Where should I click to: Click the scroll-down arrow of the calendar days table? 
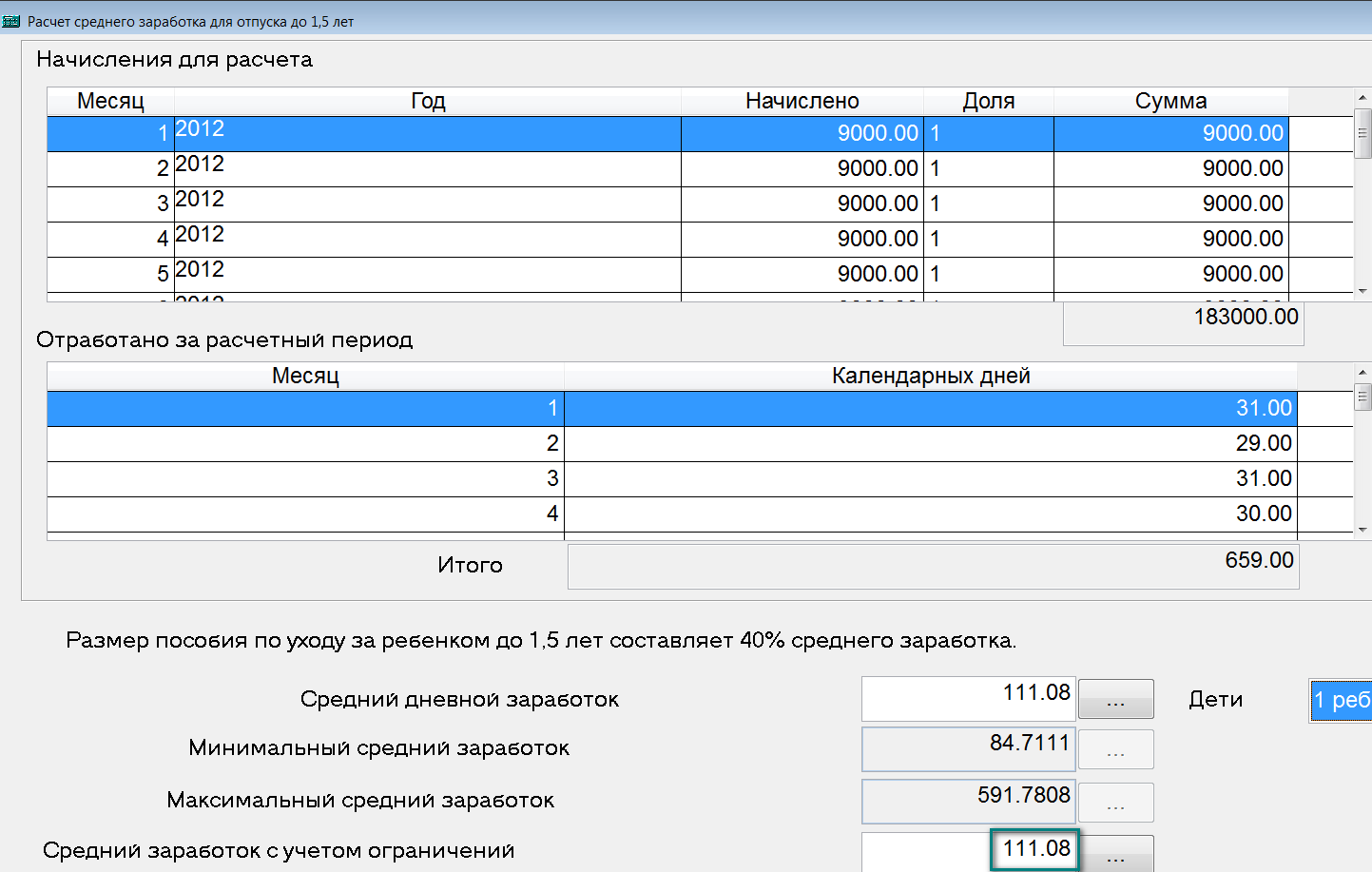pyautogui.click(x=1362, y=530)
